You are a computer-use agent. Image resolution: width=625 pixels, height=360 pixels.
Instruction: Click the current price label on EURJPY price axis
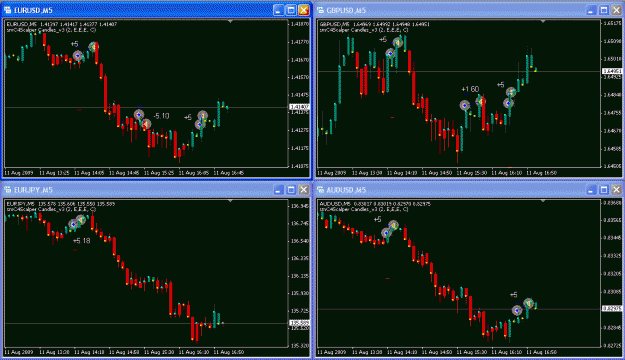[x=299, y=323]
